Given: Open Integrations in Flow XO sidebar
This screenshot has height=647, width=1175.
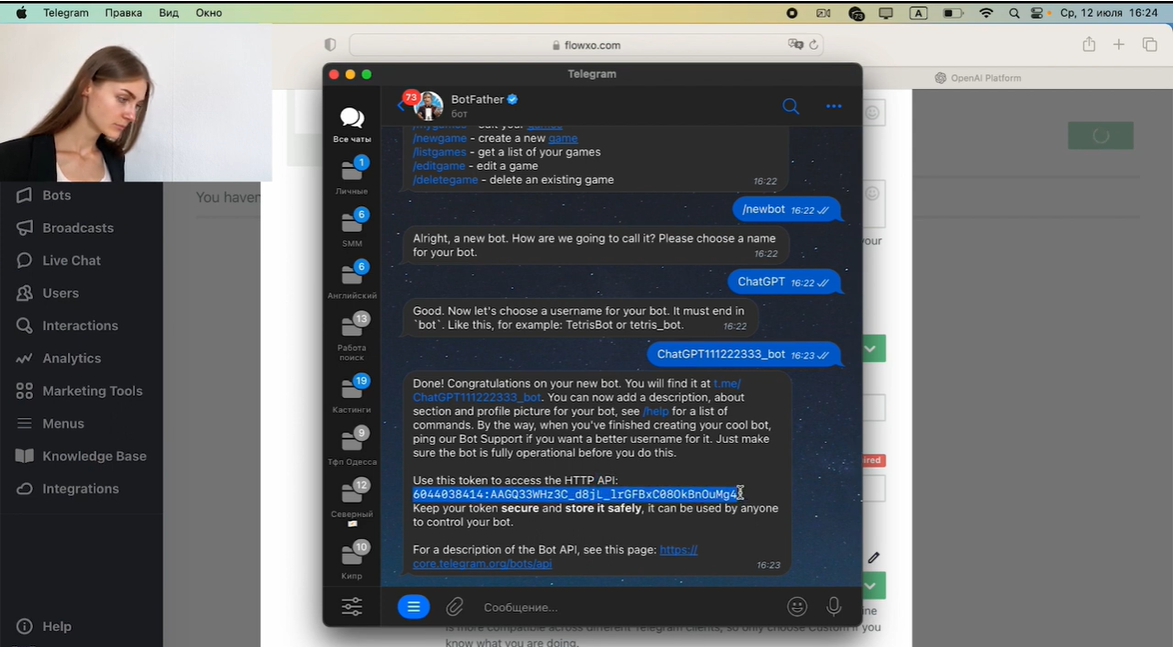Looking at the screenshot, I should click(80, 489).
